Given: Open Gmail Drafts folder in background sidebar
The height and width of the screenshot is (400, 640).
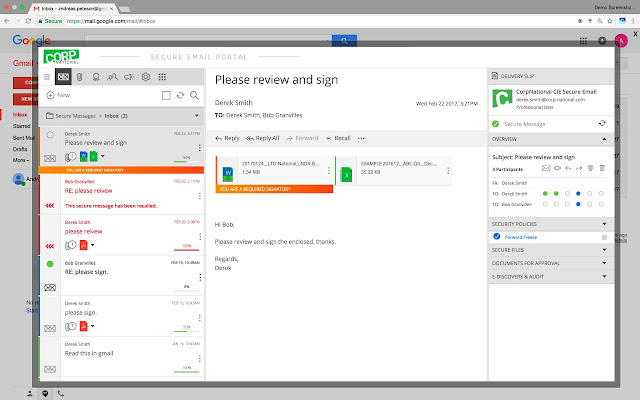Looking at the screenshot, I should [20, 149].
